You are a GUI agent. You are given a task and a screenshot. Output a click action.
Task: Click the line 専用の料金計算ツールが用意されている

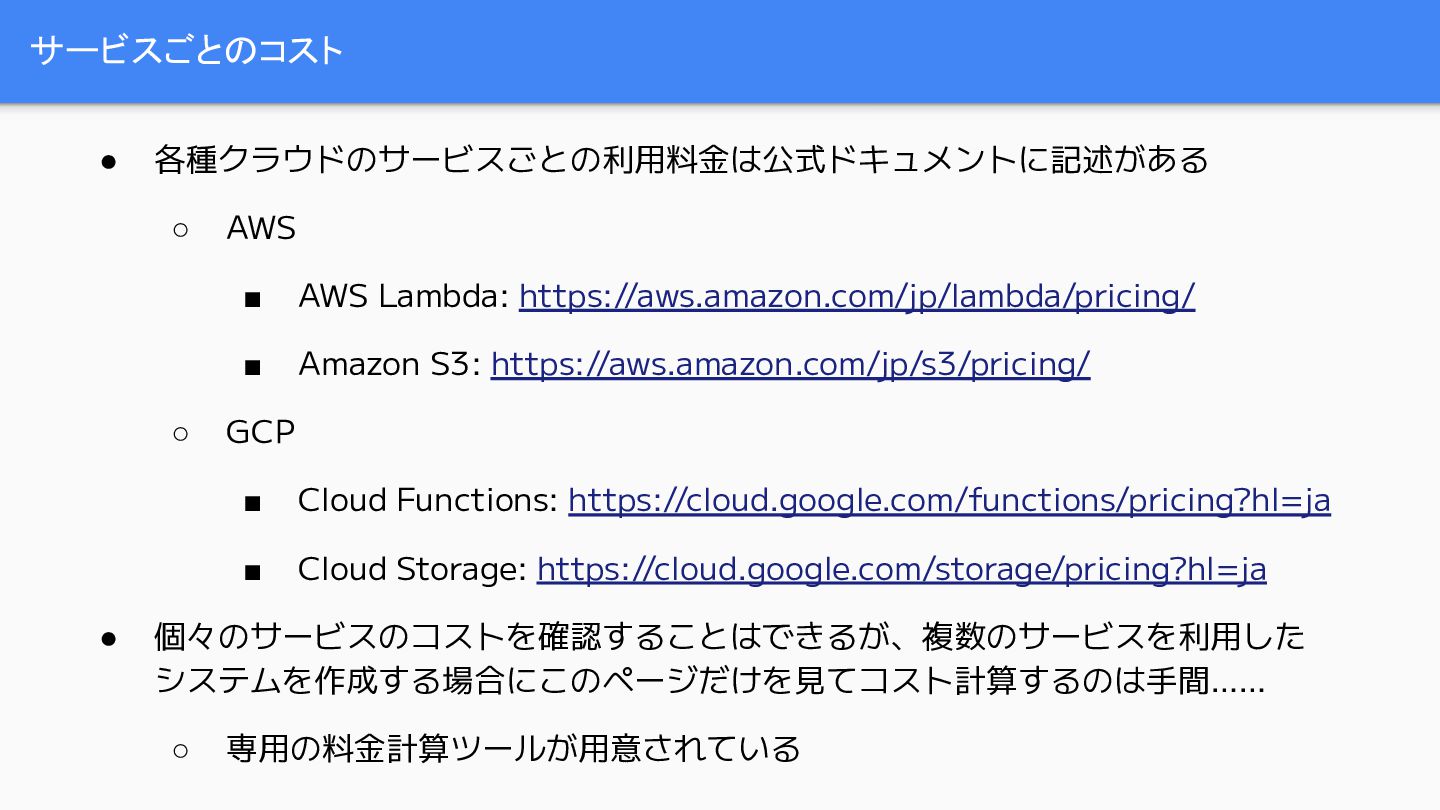coord(513,748)
